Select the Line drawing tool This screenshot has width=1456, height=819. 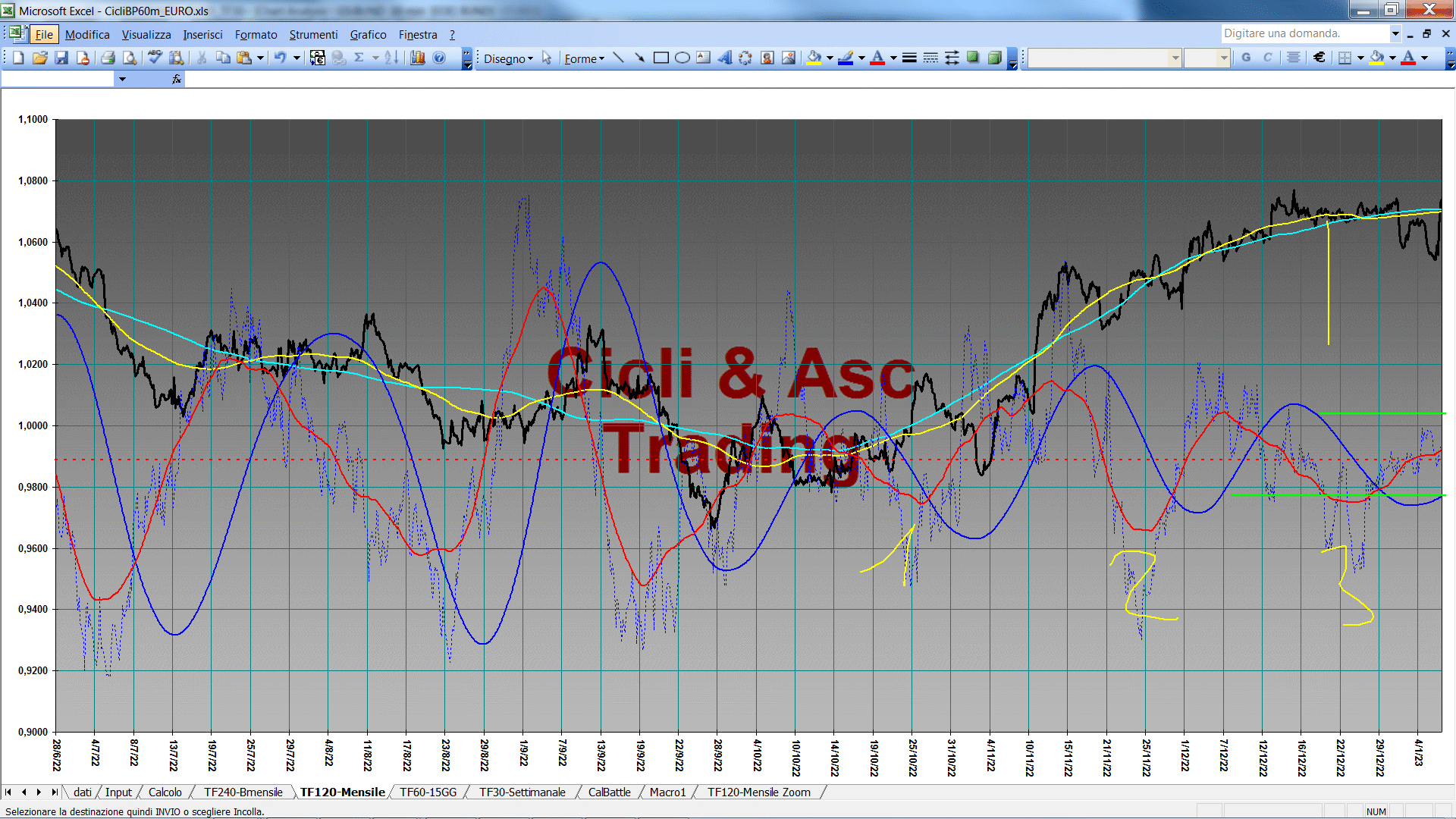tap(618, 58)
